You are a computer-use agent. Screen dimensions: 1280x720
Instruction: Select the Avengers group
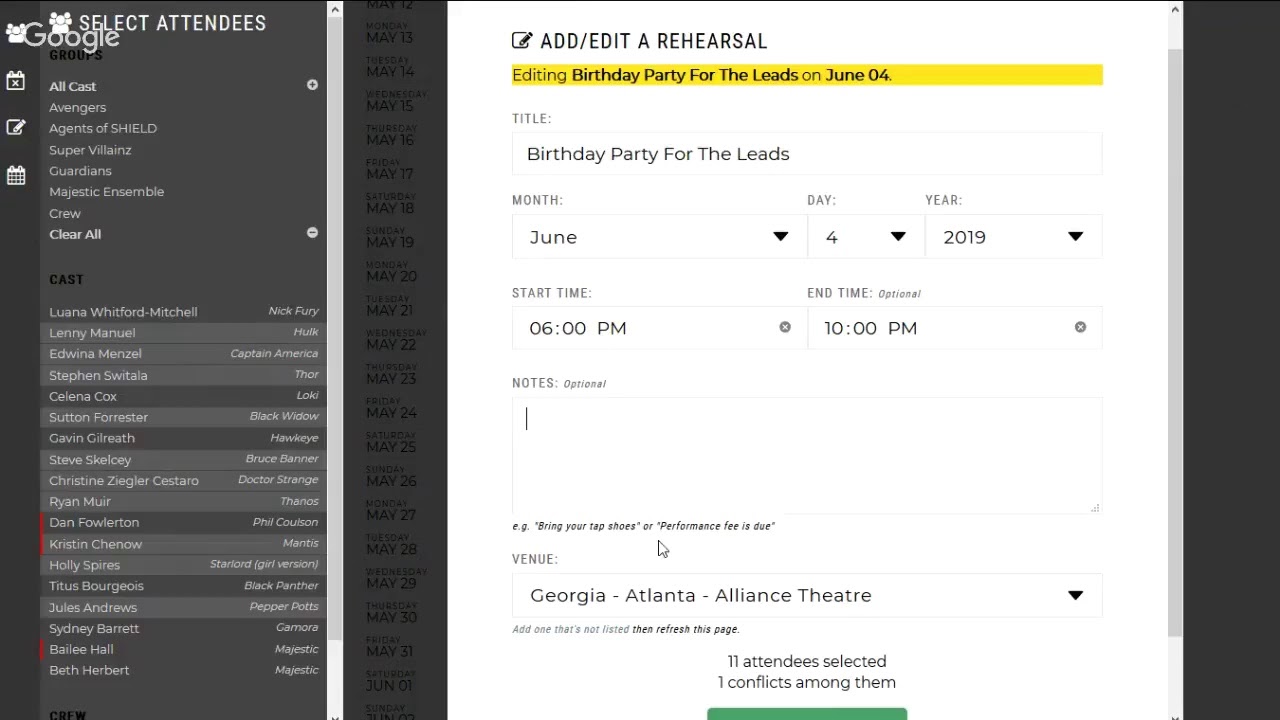[x=78, y=107]
